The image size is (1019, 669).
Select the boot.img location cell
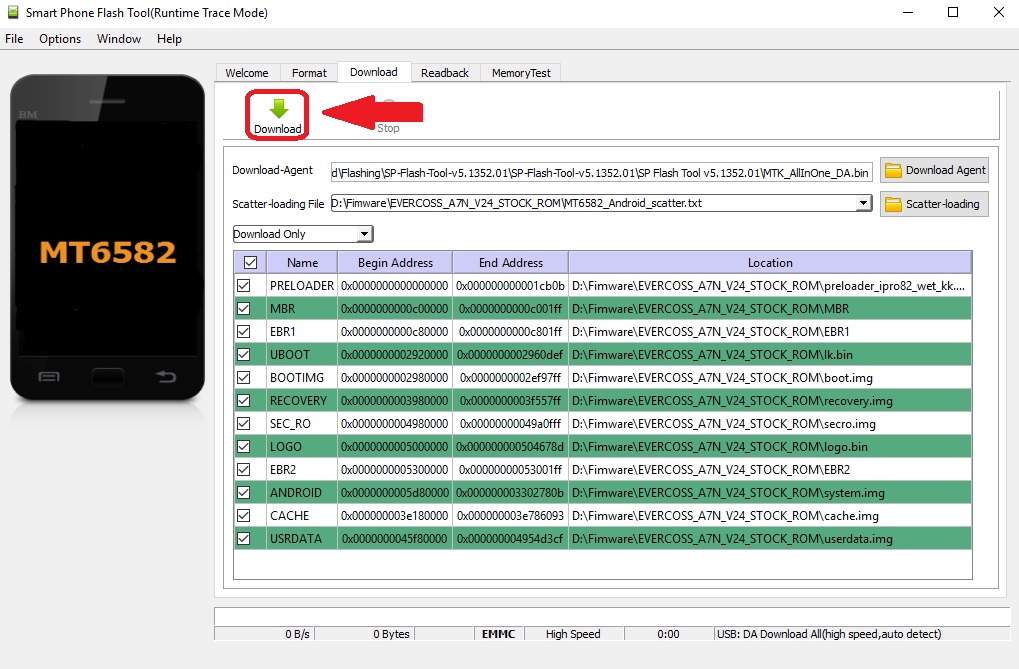[x=770, y=378]
